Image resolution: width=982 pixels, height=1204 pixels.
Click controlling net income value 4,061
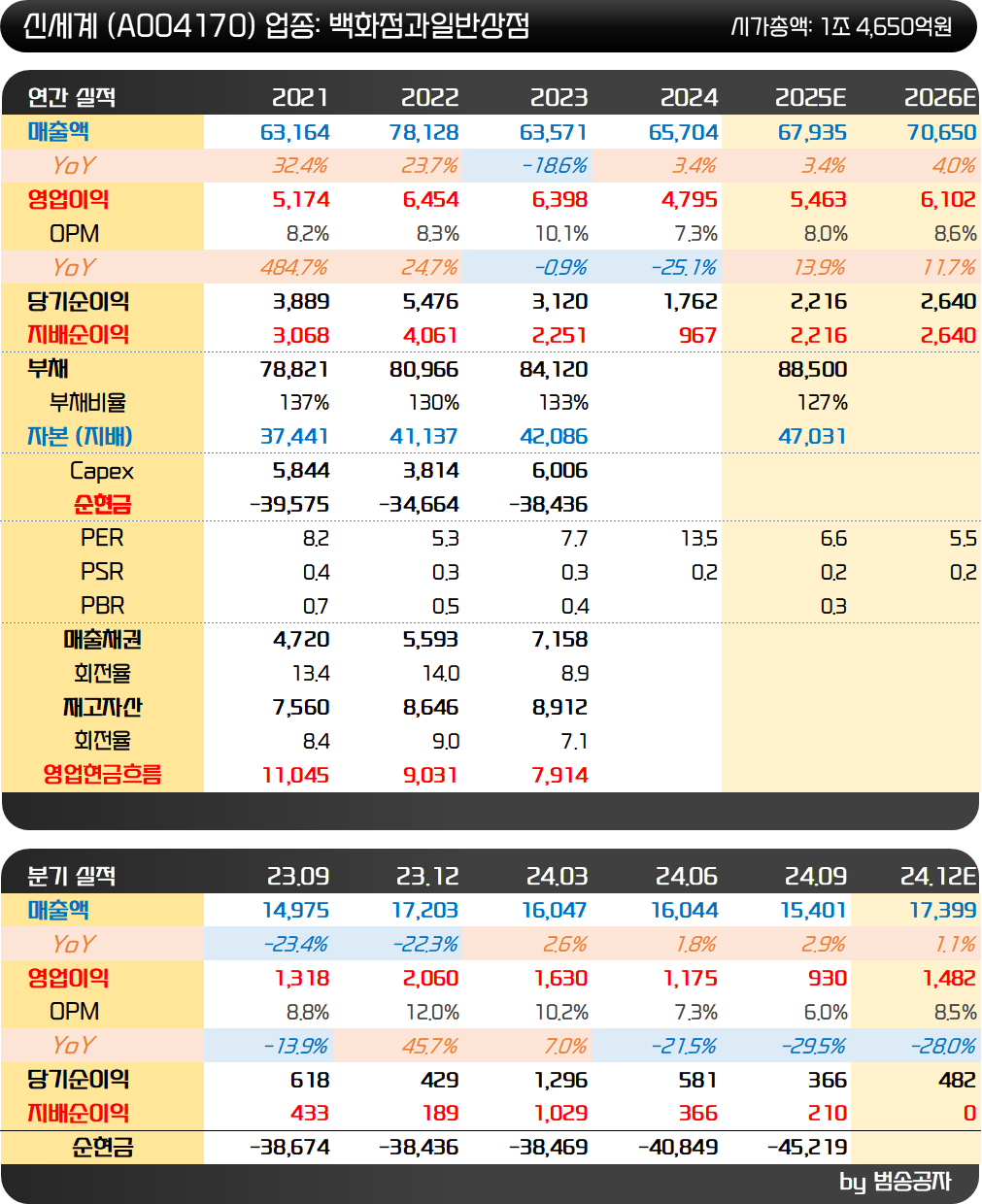pyautogui.click(x=430, y=336)
